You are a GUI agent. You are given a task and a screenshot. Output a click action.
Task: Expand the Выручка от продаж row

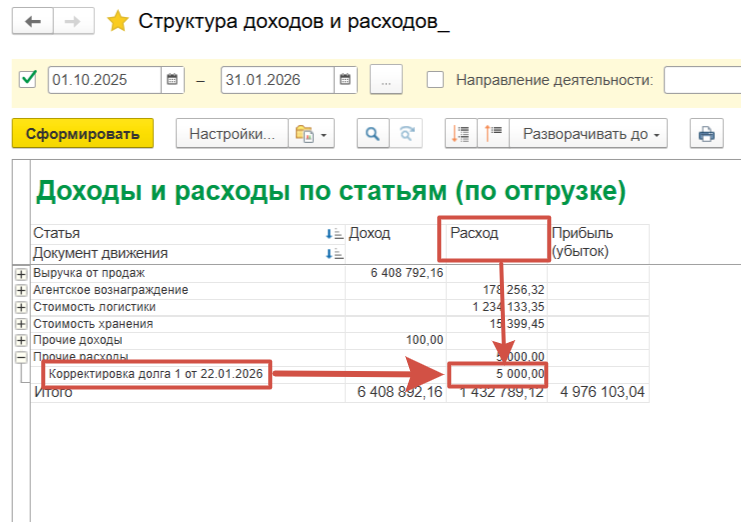(x=21, y=274)
